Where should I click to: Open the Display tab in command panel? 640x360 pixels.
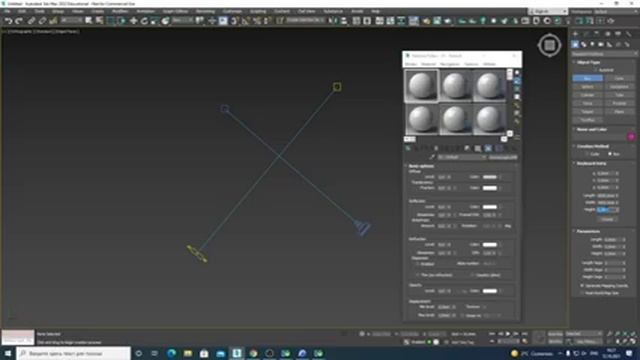[x=618, y=34]
